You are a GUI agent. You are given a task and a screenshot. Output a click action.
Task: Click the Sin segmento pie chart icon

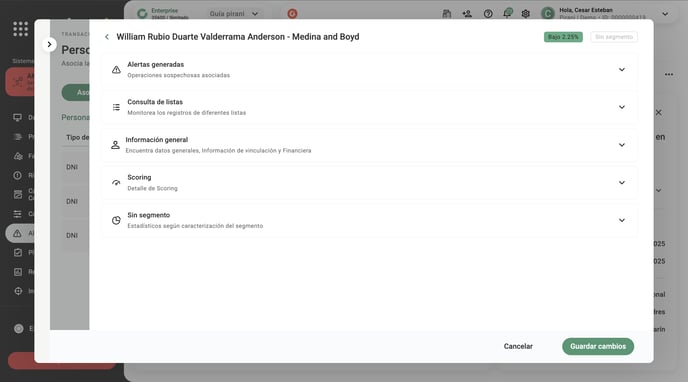[x=116, y=220]
